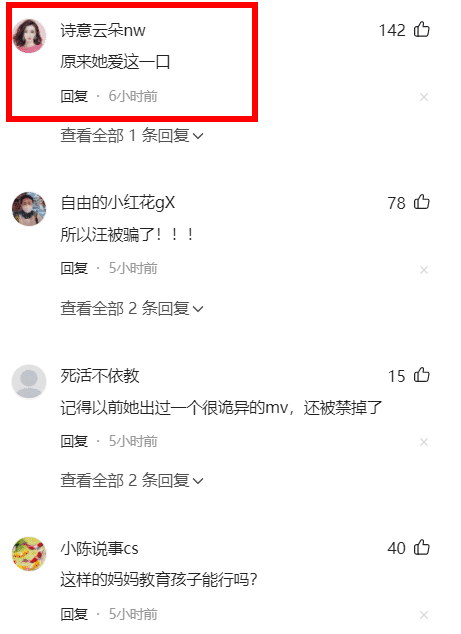
Task: Open 诗意云朵nw's avatar
Action: [29, 36]
